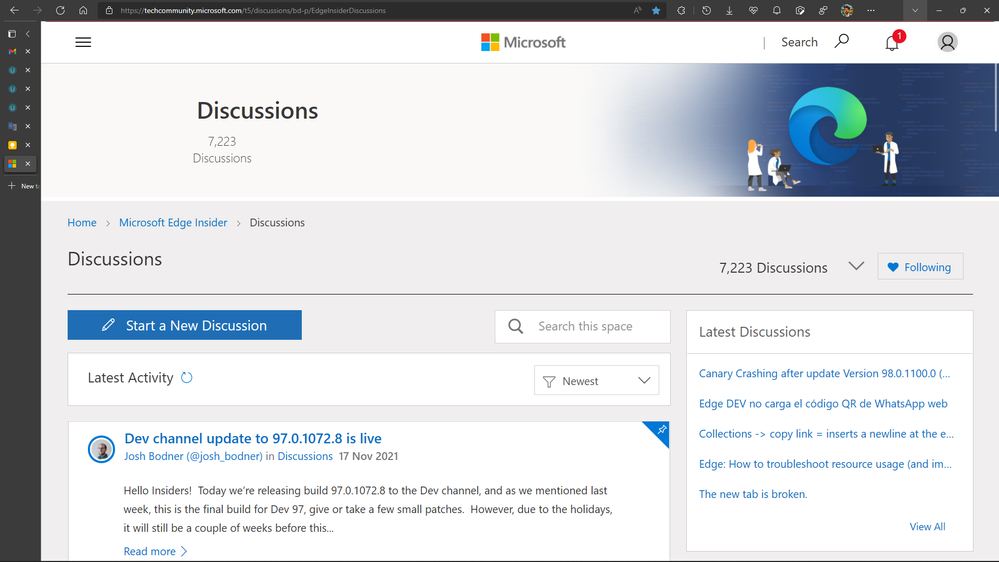Go back to the previous page
The height and width of the screenshot is (562, 999).
point(14,10)
